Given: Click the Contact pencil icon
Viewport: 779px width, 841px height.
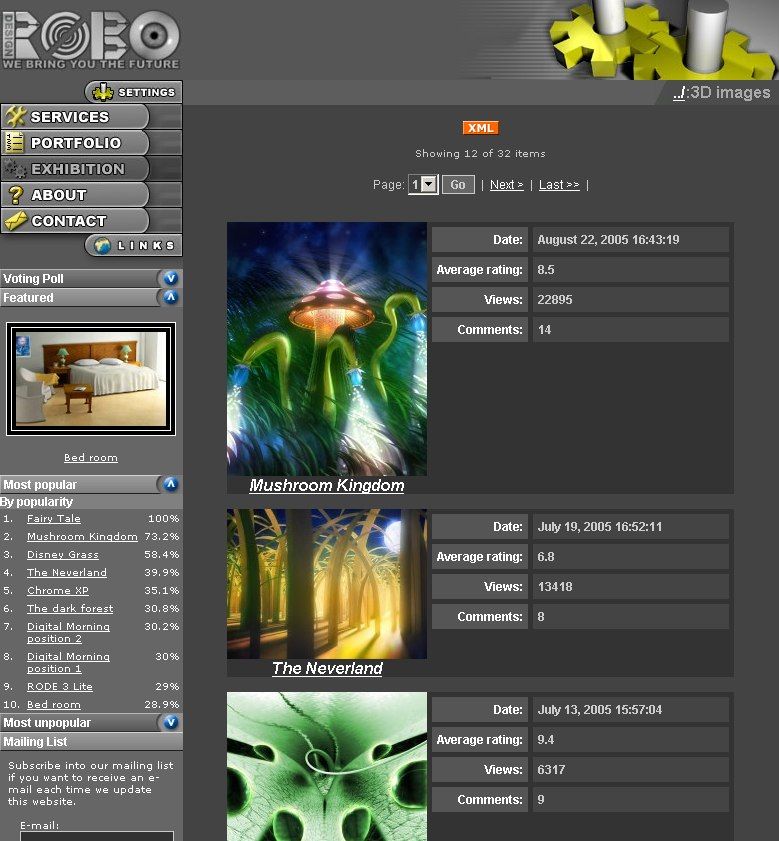Looking at the screenshot, I should (x=15, y=221).
